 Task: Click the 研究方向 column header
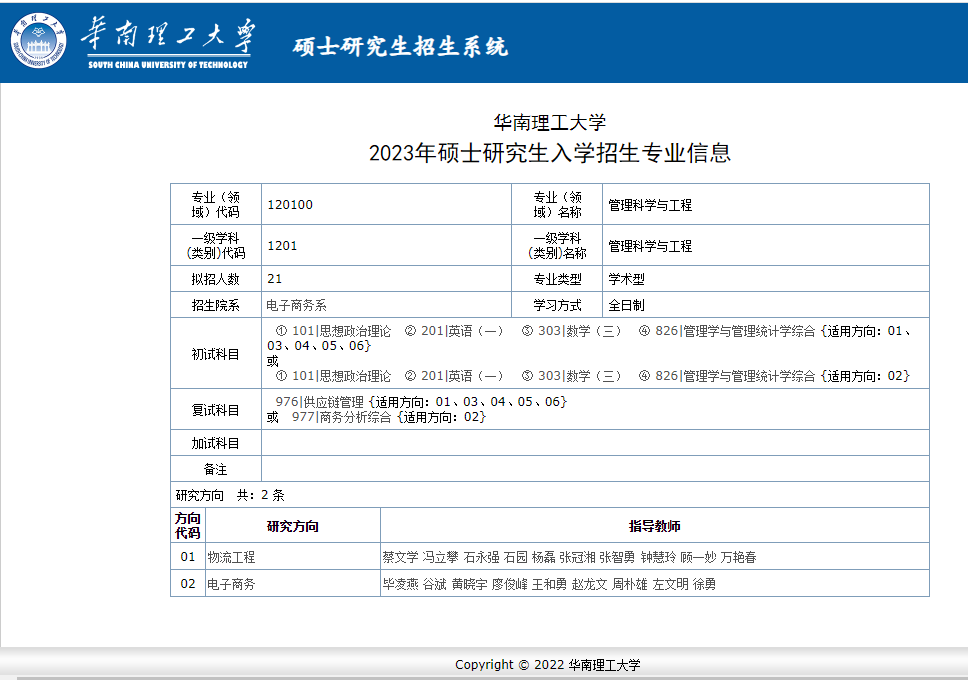point(293,526)
